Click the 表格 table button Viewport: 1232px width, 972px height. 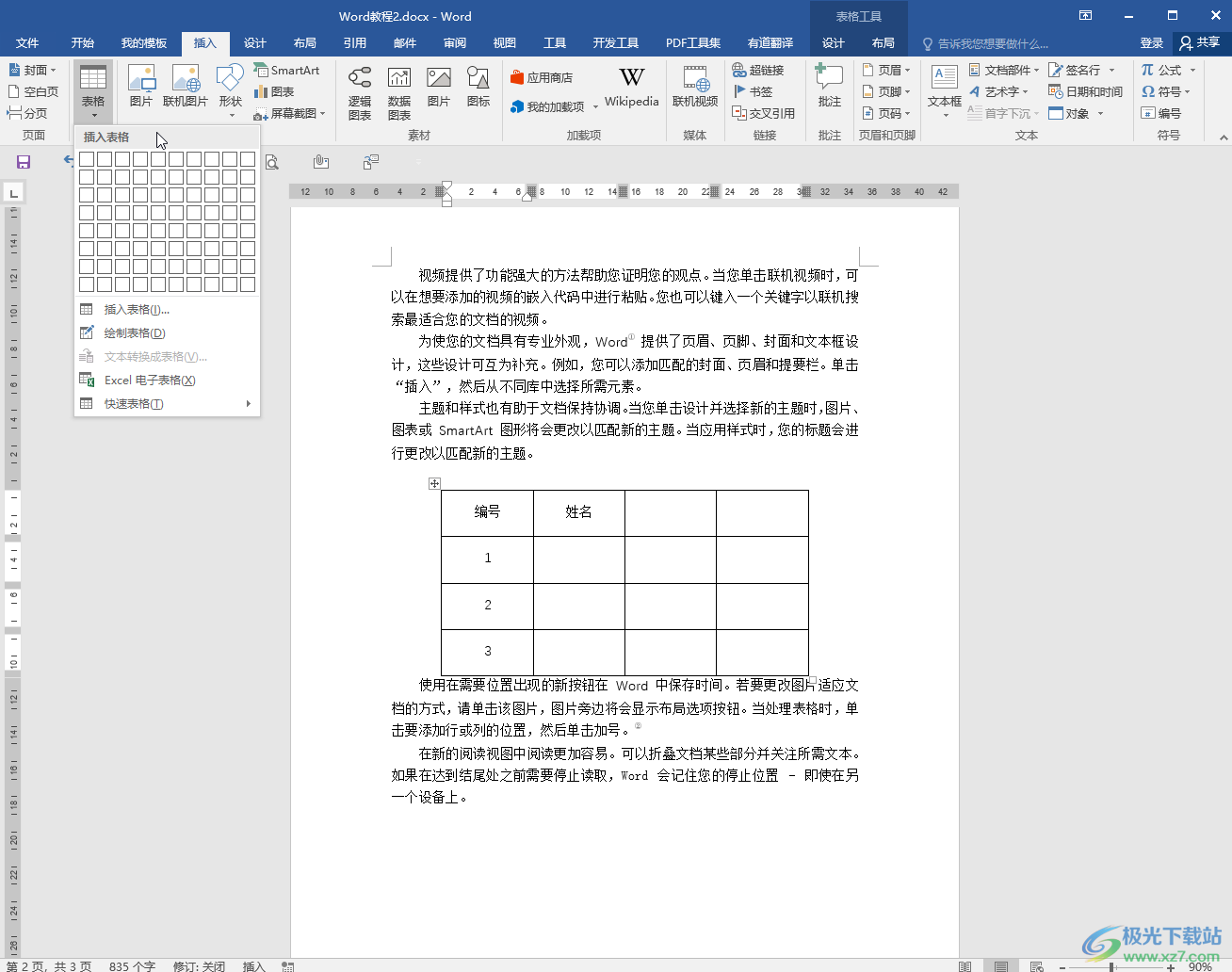[93, 91]
